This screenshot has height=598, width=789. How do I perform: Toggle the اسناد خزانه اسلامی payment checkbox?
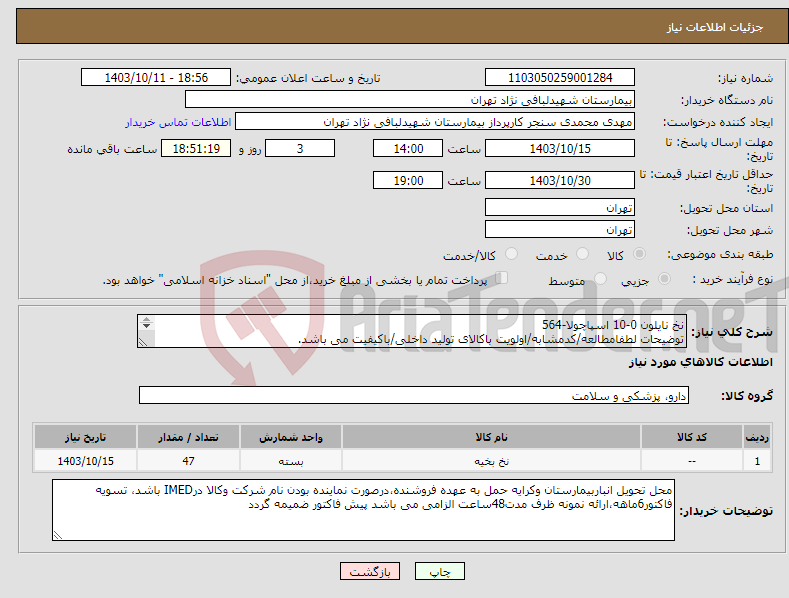(x=502, y=278)
